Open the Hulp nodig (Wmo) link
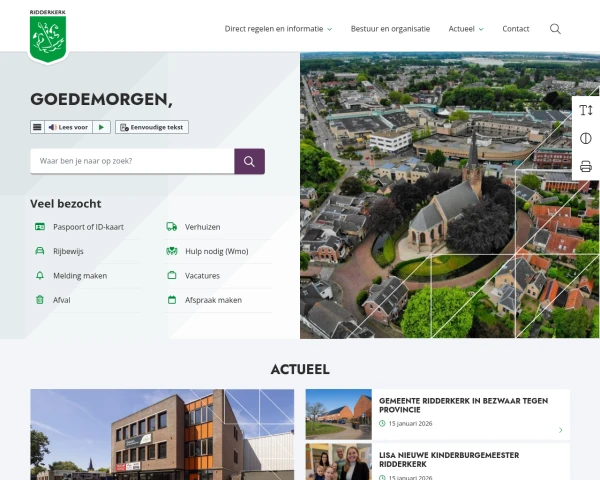Screen dimensions: 600x480 point(217,251)
